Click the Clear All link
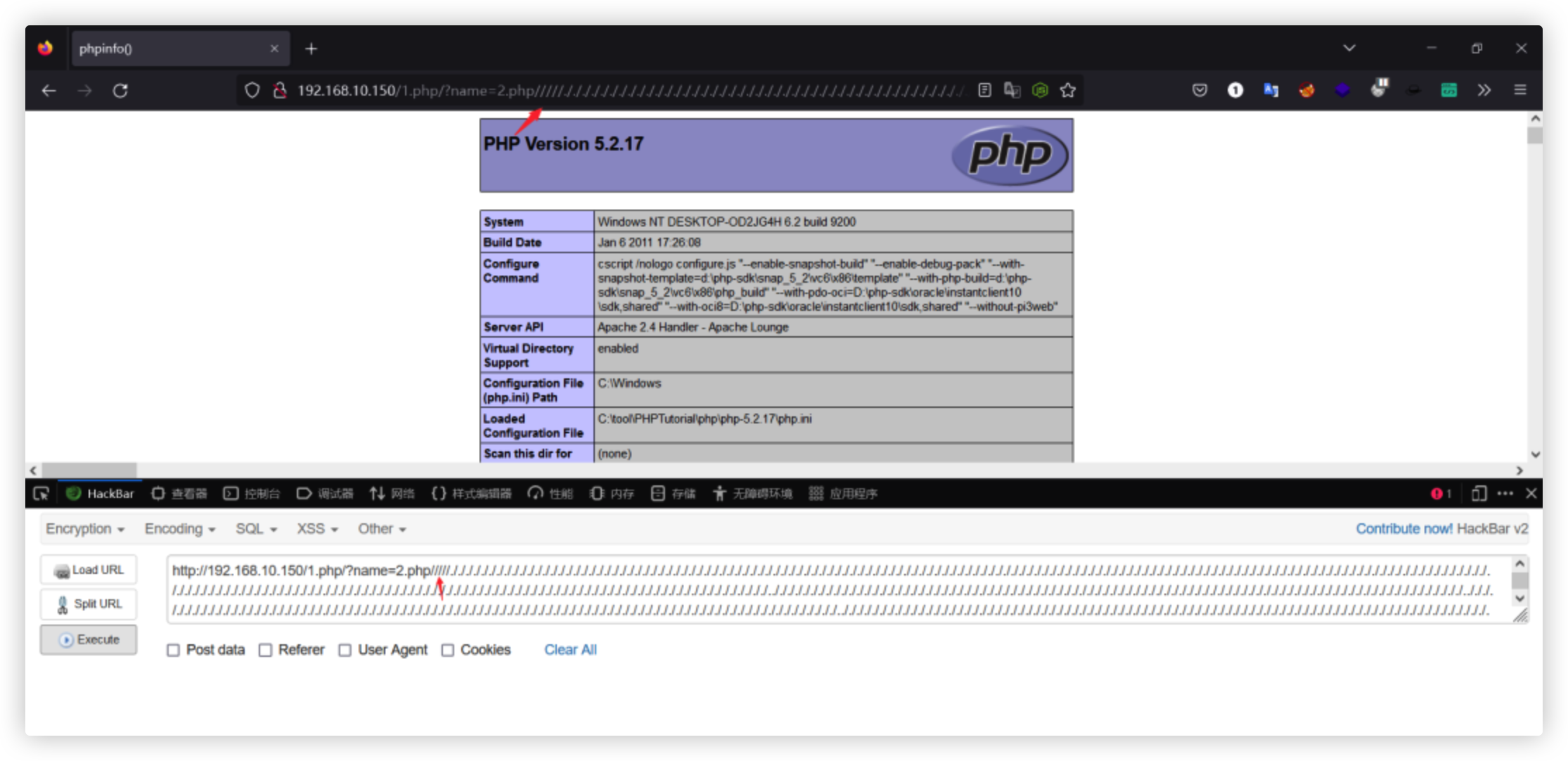 click(570, 650)
